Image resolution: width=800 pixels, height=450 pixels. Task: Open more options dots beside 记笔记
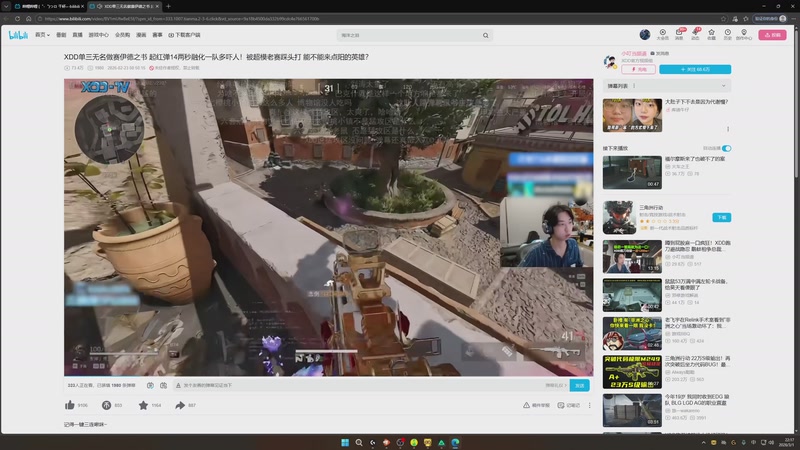coord(590,405)
